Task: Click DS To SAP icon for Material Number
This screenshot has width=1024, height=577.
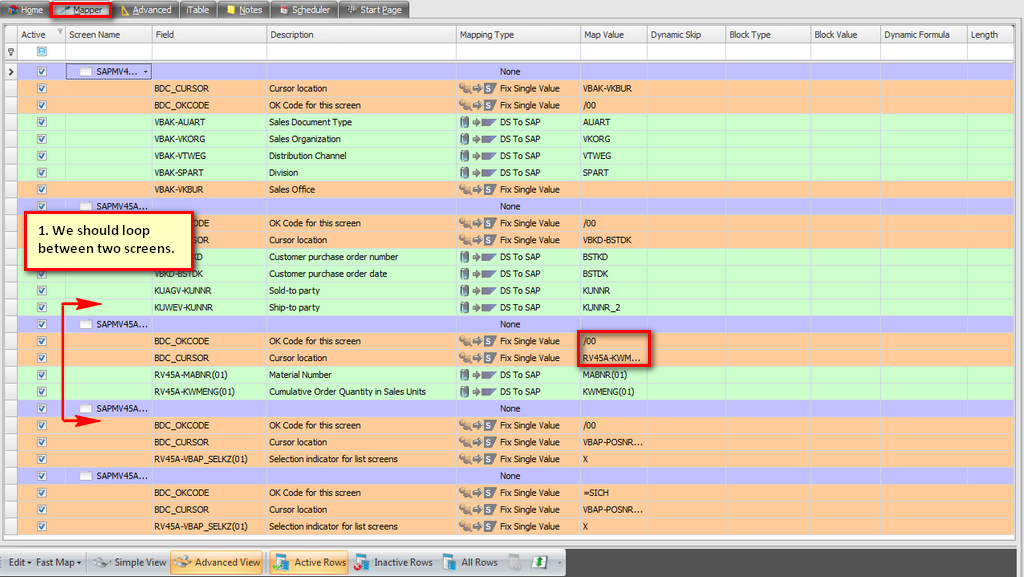Action: point(477,375)
